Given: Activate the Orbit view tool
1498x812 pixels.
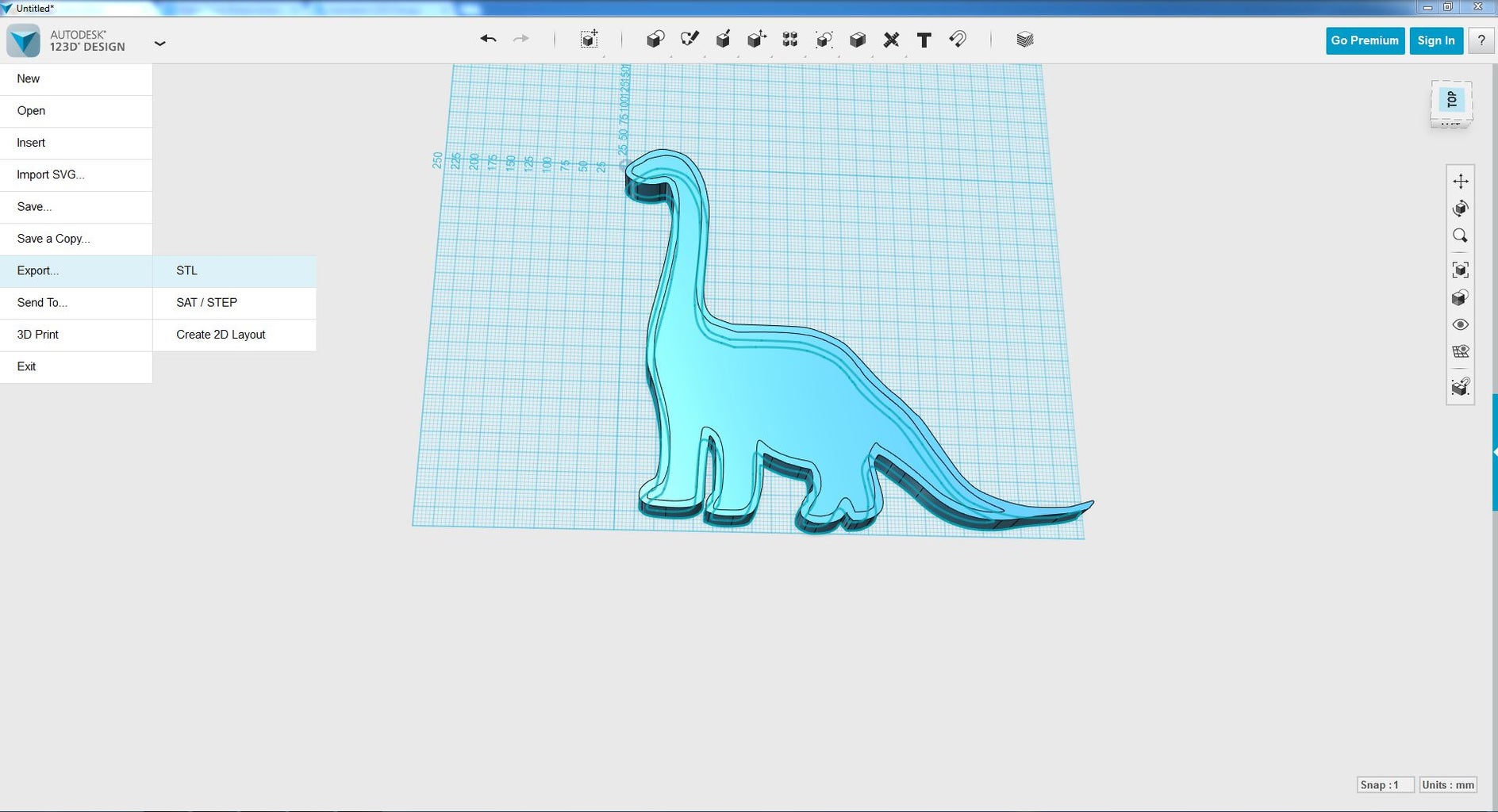Looking at the screenshot, I should (1460, 209).
